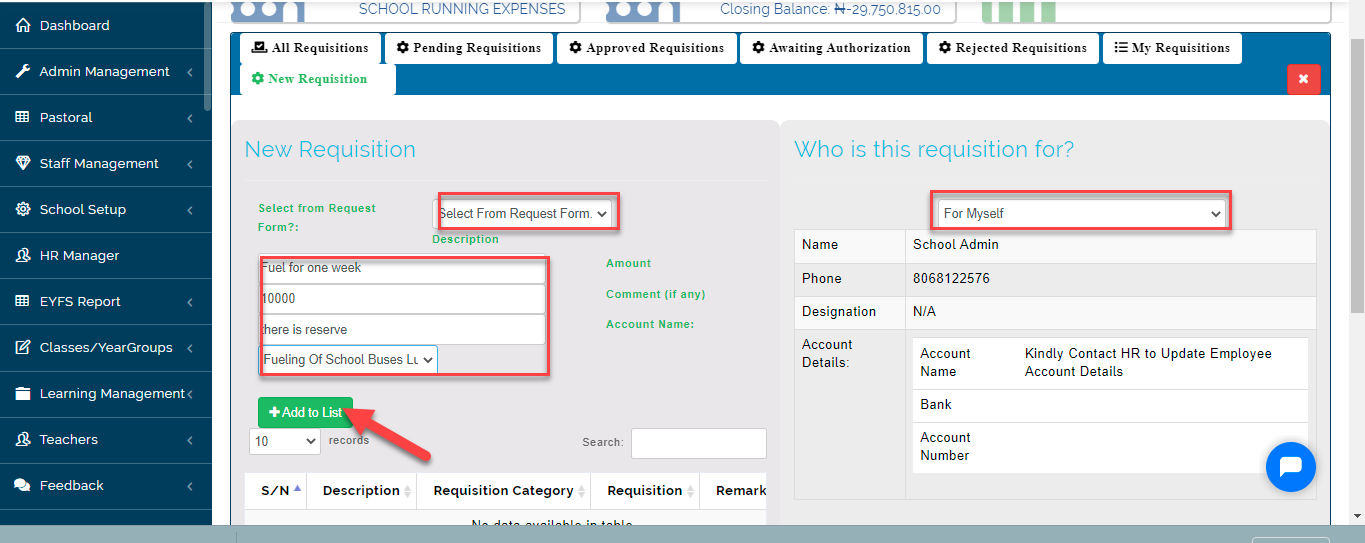Screen dimensions: 1365x543
Task: Open Fueling Of School Buses account dropdown
Action: click(348, 359)
